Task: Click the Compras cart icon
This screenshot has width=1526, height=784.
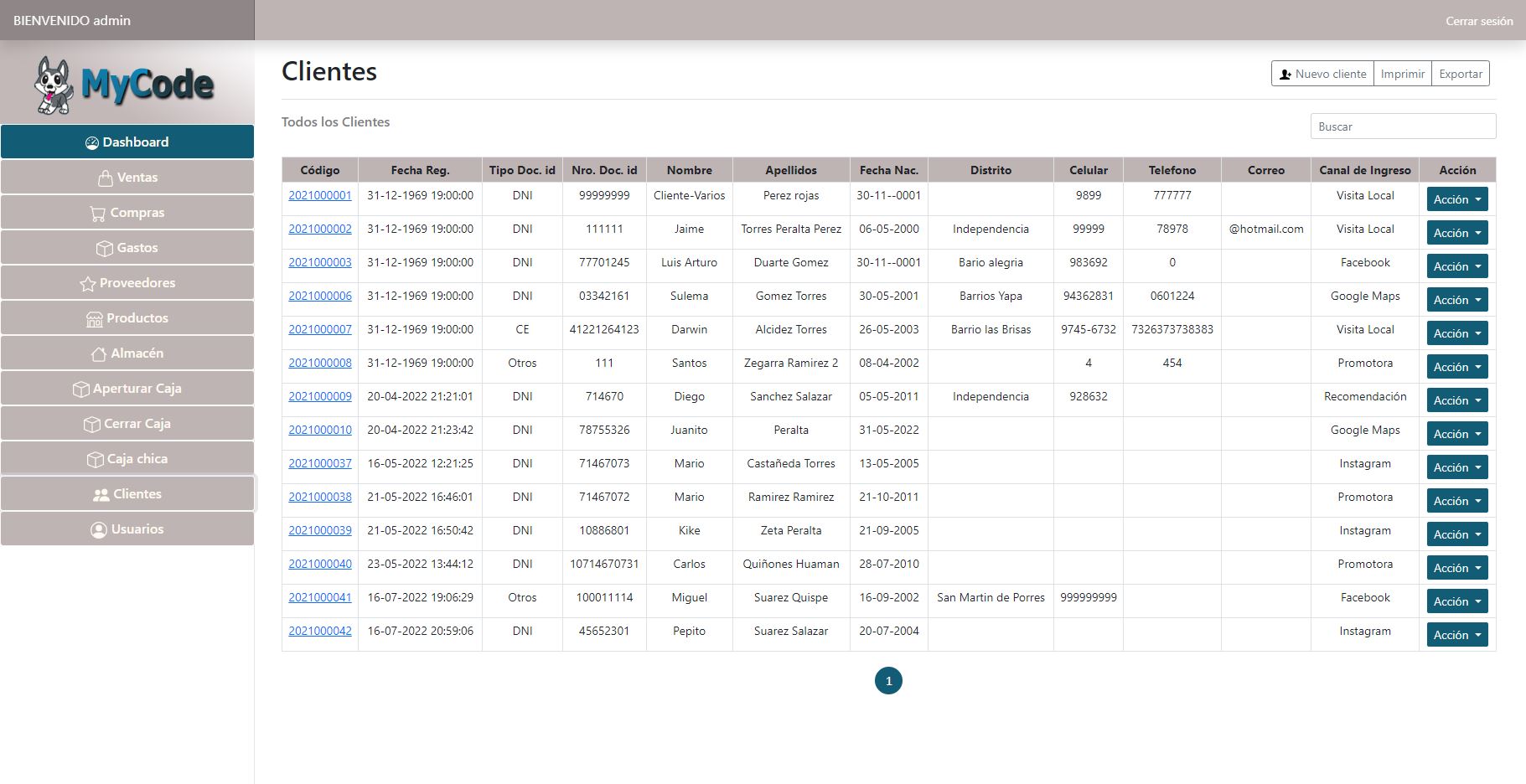Action: 98,214
